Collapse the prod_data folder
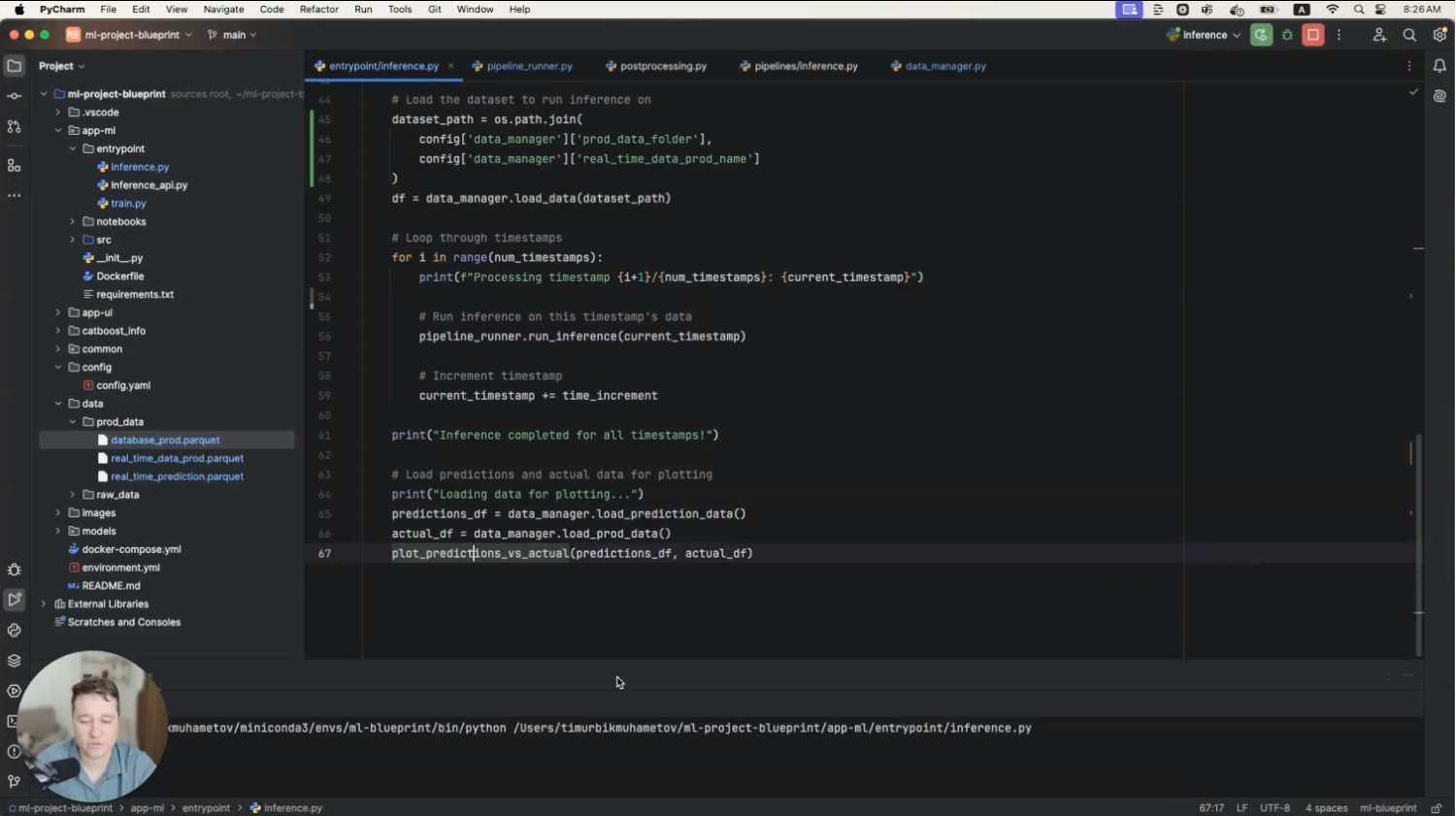 click(x=73, y=422)
